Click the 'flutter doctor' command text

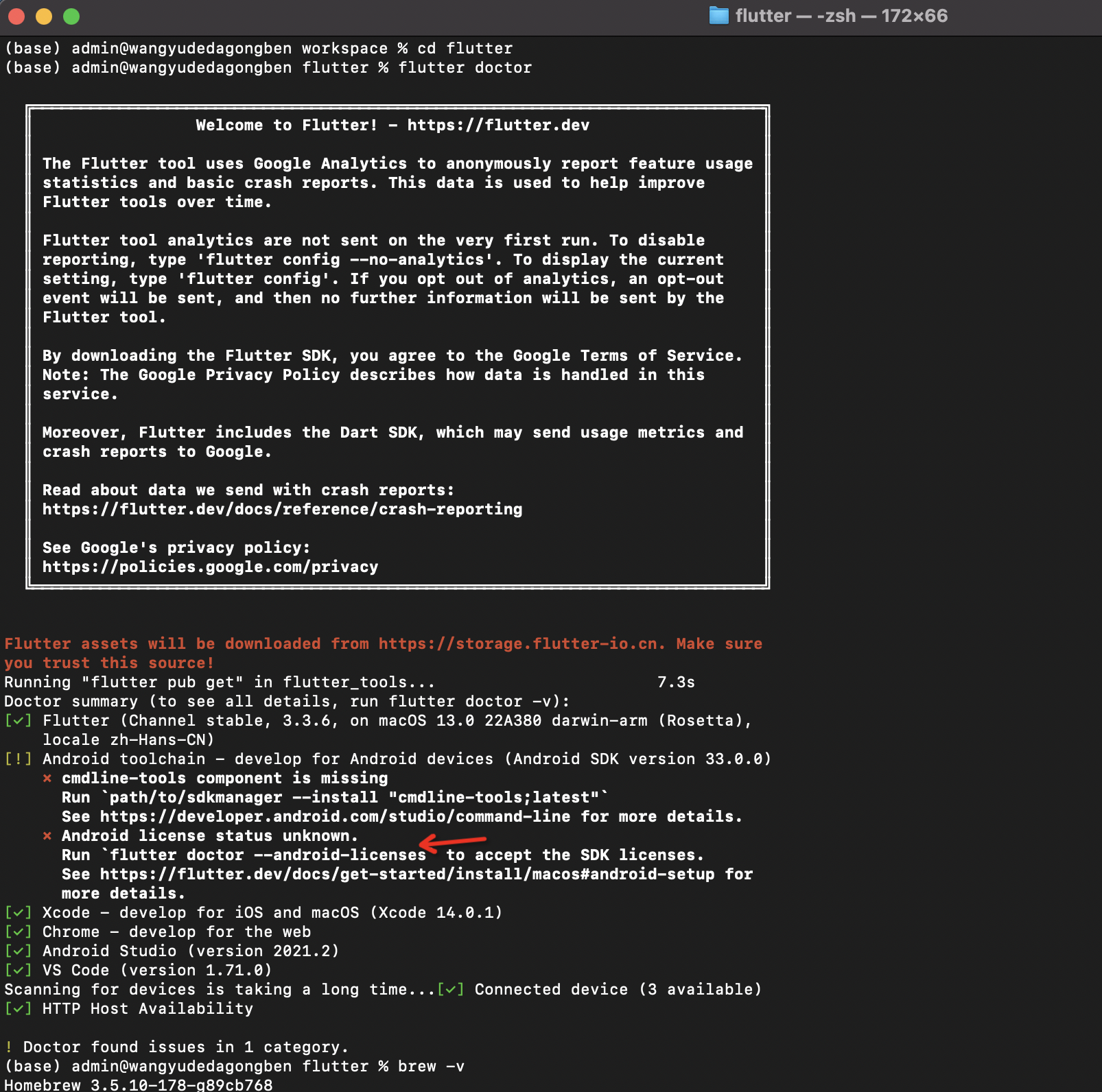[x=465, y=68]
